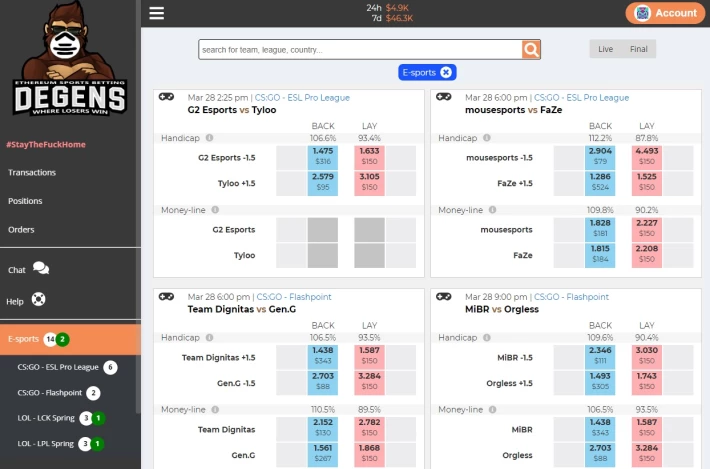Click gamepad icon on G2 Esports vs Tyloo card

coord(166,97)
